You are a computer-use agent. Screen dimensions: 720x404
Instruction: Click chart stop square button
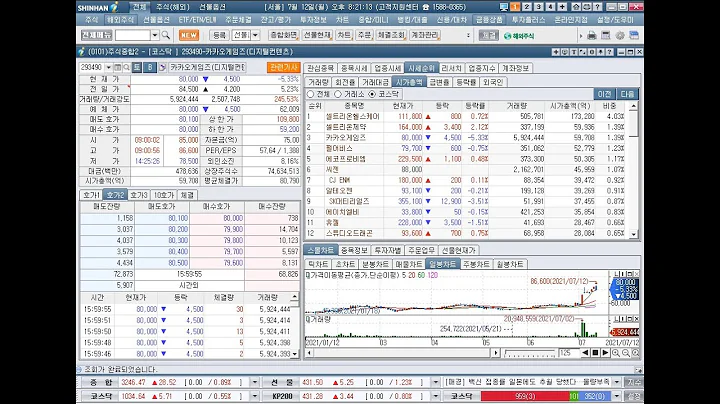[x=595, y=353]
